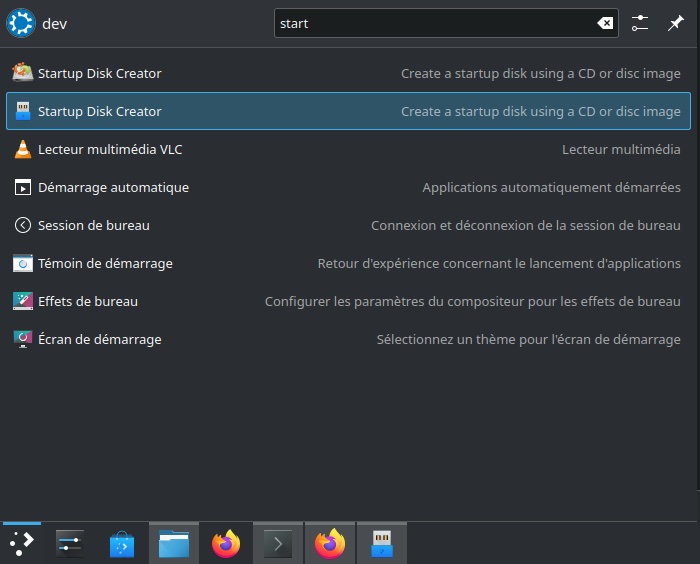Screen dimensions: 700x564
Task: Clear the search field text
Action: pos(605,23)
